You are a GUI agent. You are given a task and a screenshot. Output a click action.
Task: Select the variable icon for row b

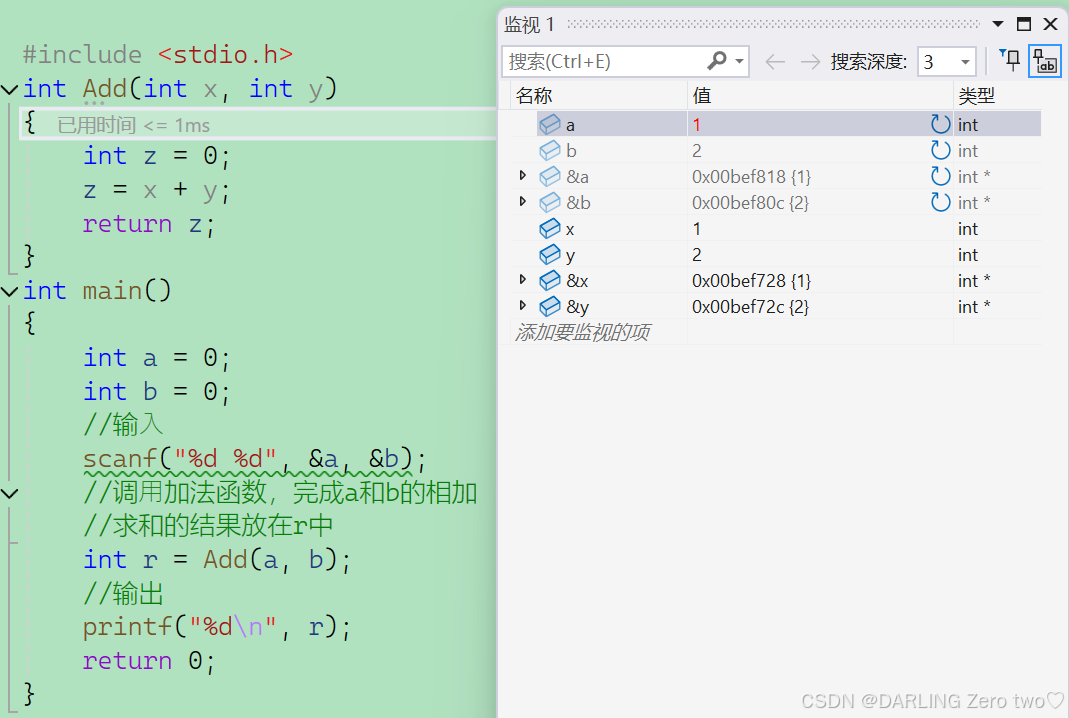pos(549,150)
